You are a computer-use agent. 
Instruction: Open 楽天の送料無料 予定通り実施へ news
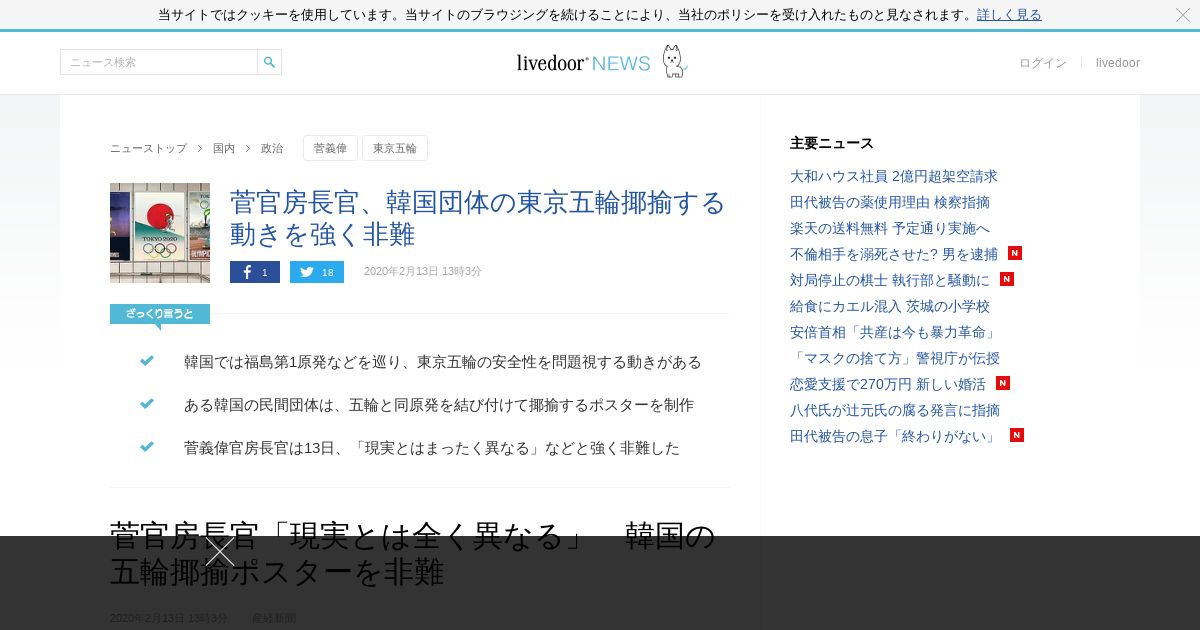pyautogui.click(x=890, y=228)
